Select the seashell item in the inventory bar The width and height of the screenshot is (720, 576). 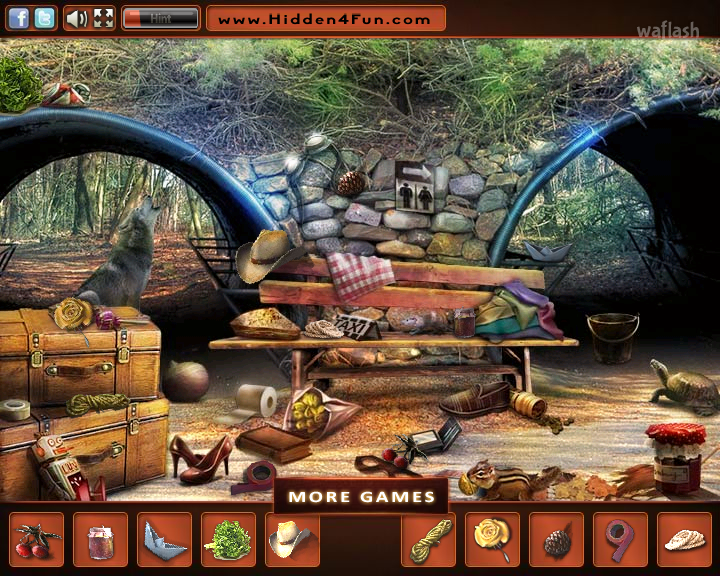684,539
